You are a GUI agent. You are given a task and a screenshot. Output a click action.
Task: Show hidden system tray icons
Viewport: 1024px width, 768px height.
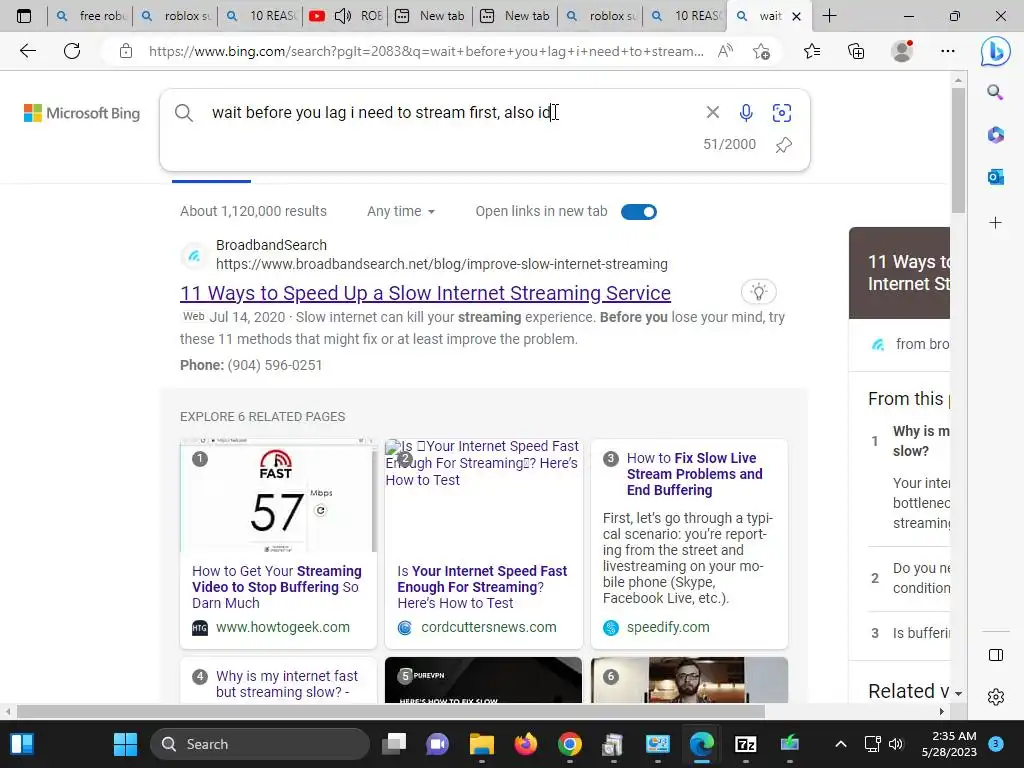[x=841, y=744]
